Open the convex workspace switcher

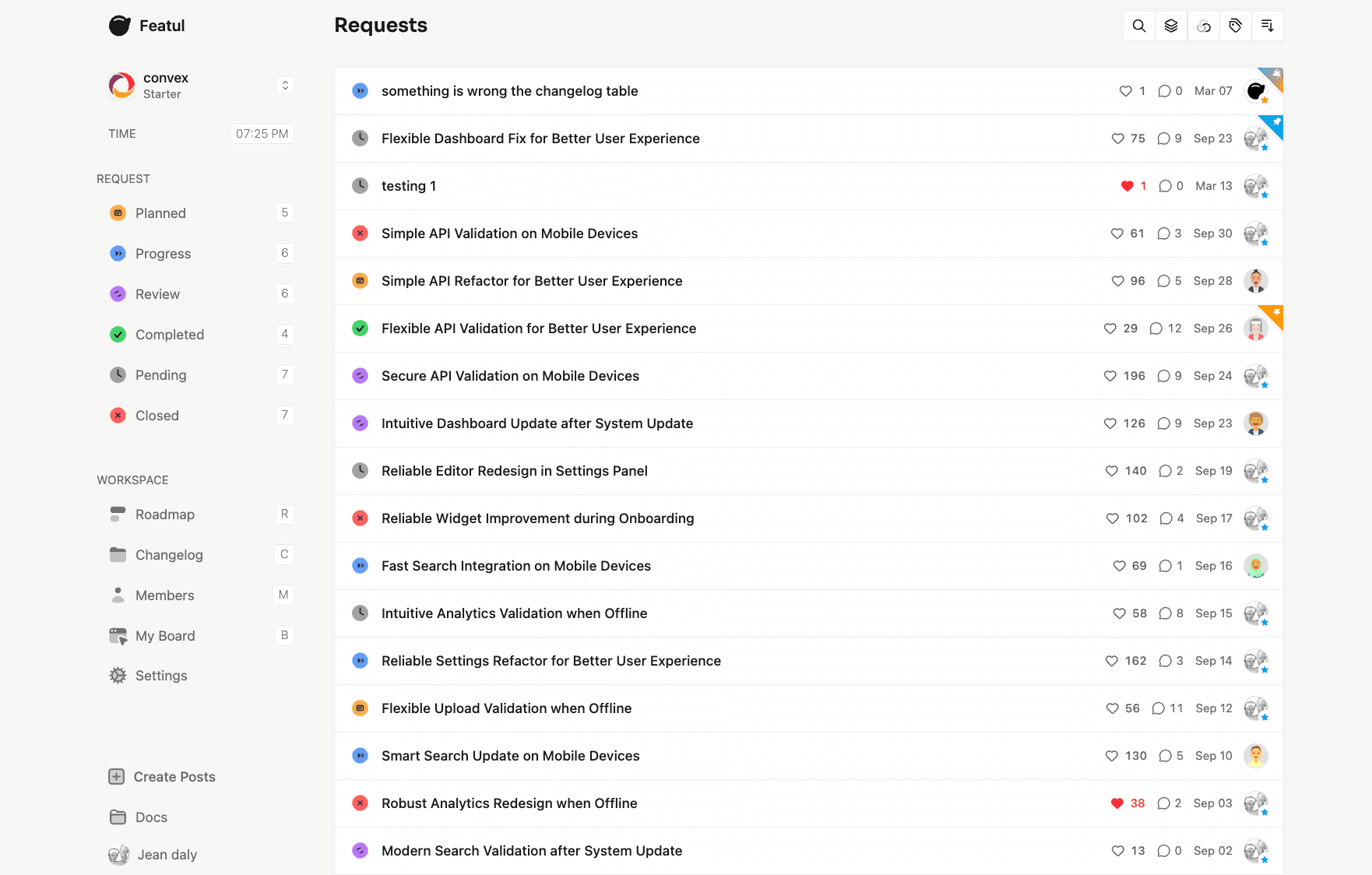285,85
